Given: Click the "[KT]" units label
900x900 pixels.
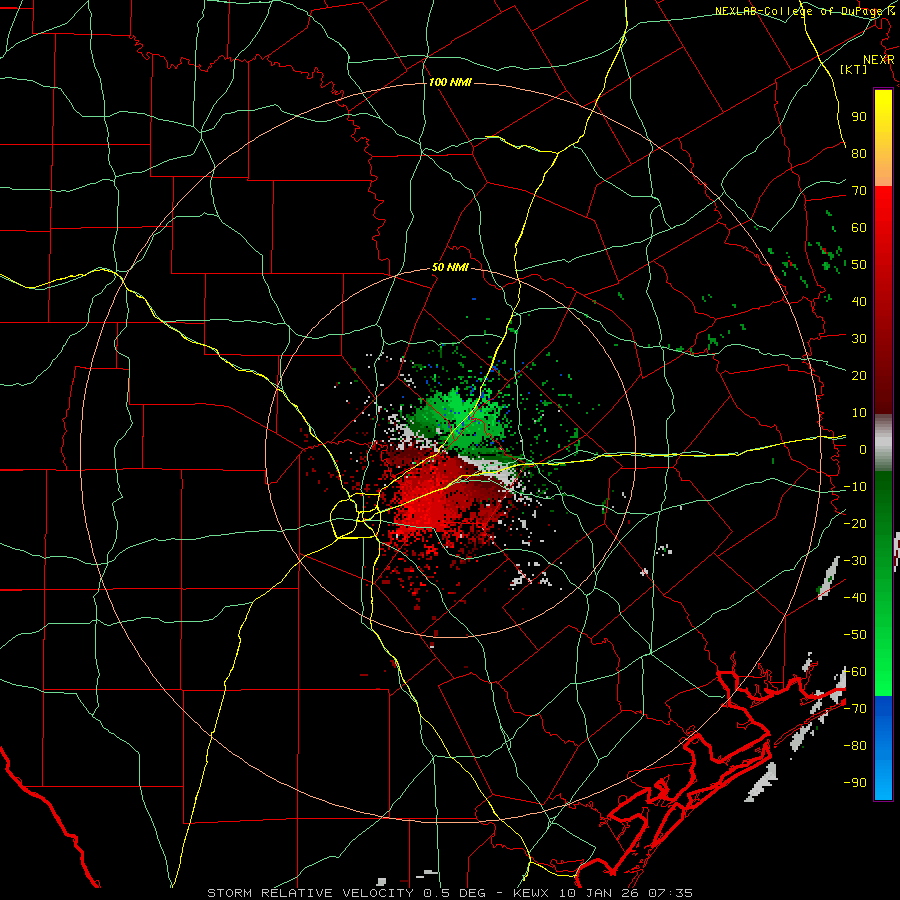Looking at the screenshot, I should click(x=853, y=69).
